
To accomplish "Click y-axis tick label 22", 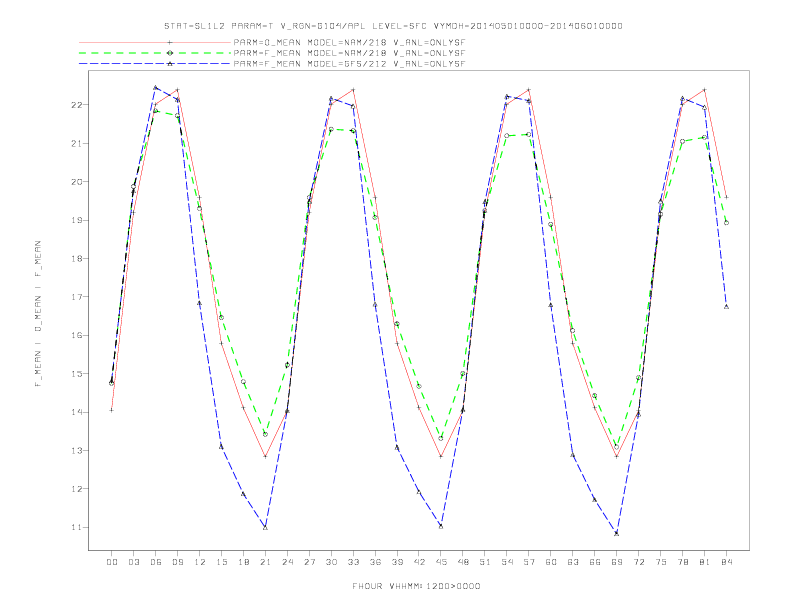I will click(x=76, y=105).
